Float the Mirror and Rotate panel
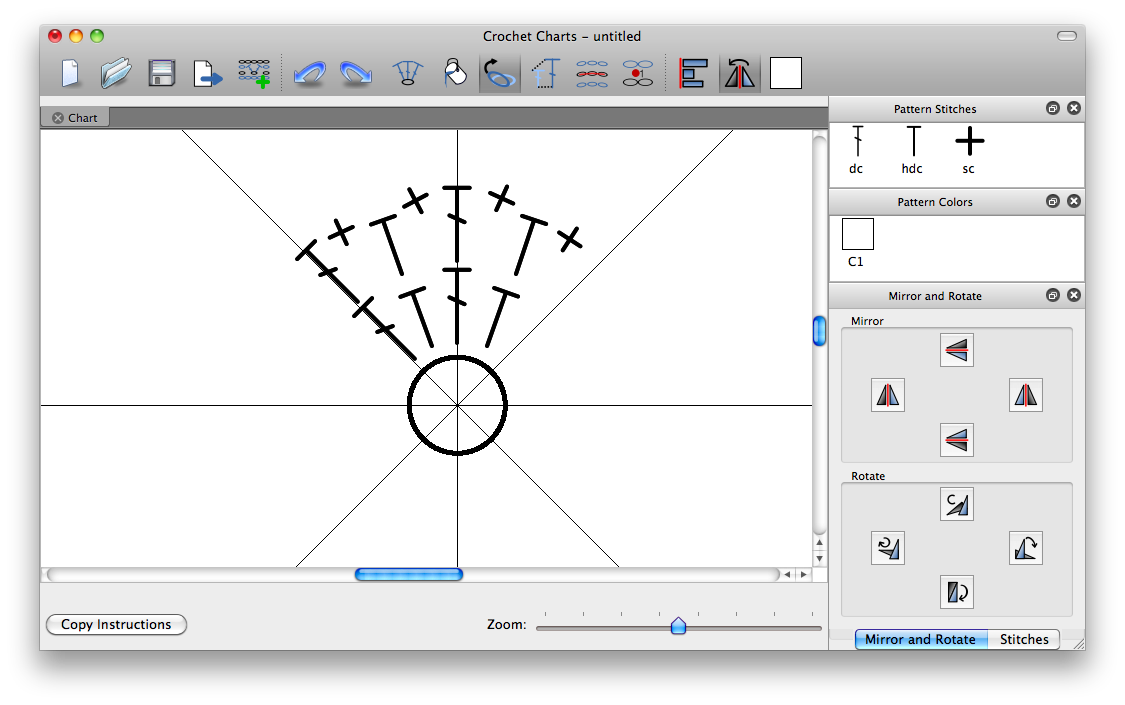1125x705 pixels. [x=1053, y=295]
